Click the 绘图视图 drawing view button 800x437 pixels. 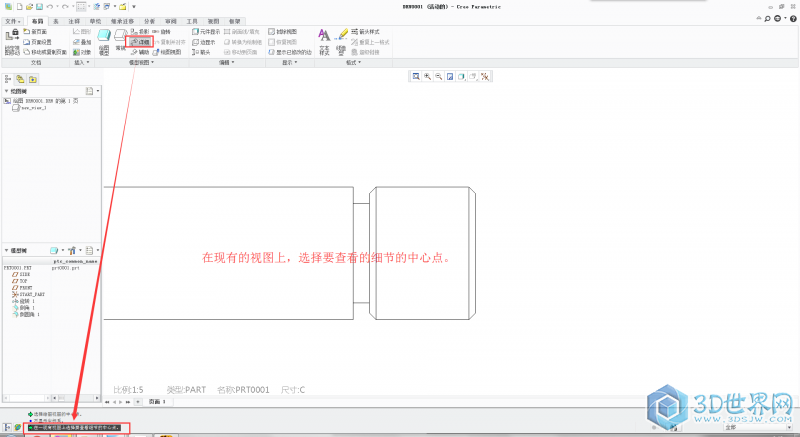pos(167,52)
